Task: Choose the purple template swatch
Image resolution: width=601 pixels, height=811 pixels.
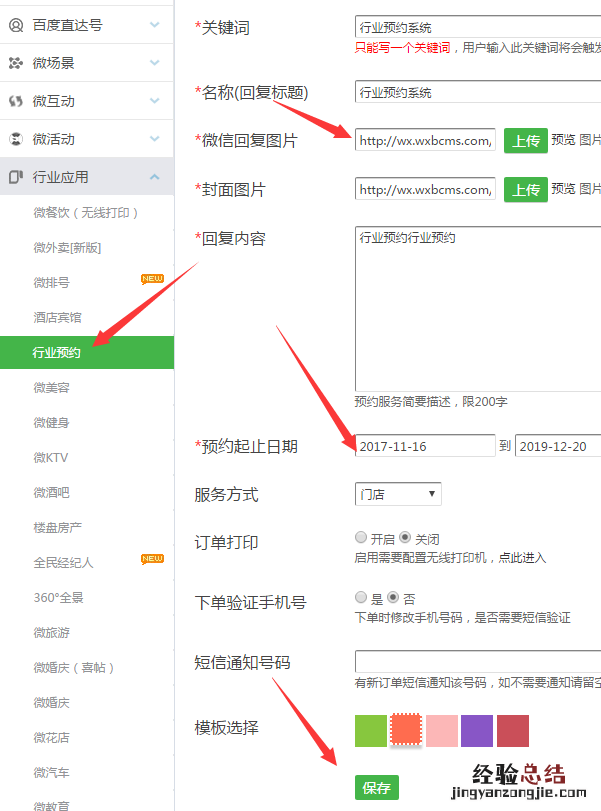Action: tap(477, 730)
